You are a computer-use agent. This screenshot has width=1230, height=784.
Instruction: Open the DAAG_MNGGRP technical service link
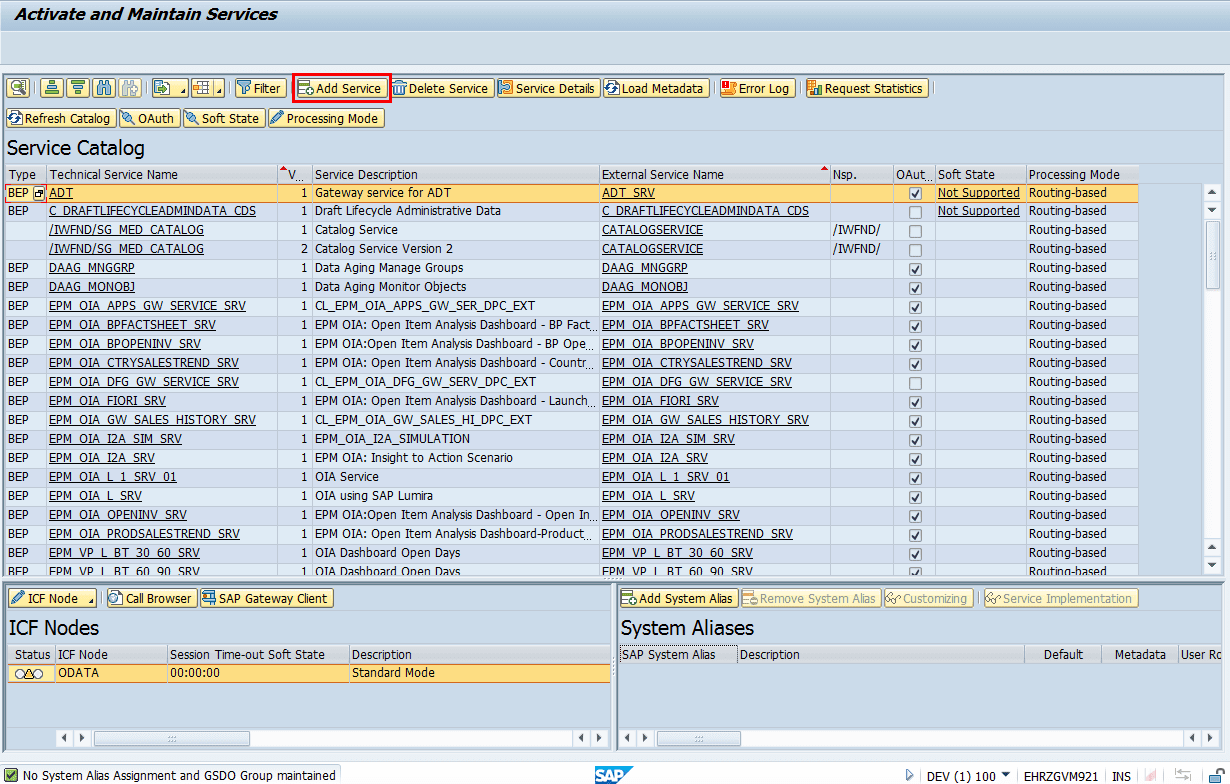pyautogui.click(x=92, y=268)
